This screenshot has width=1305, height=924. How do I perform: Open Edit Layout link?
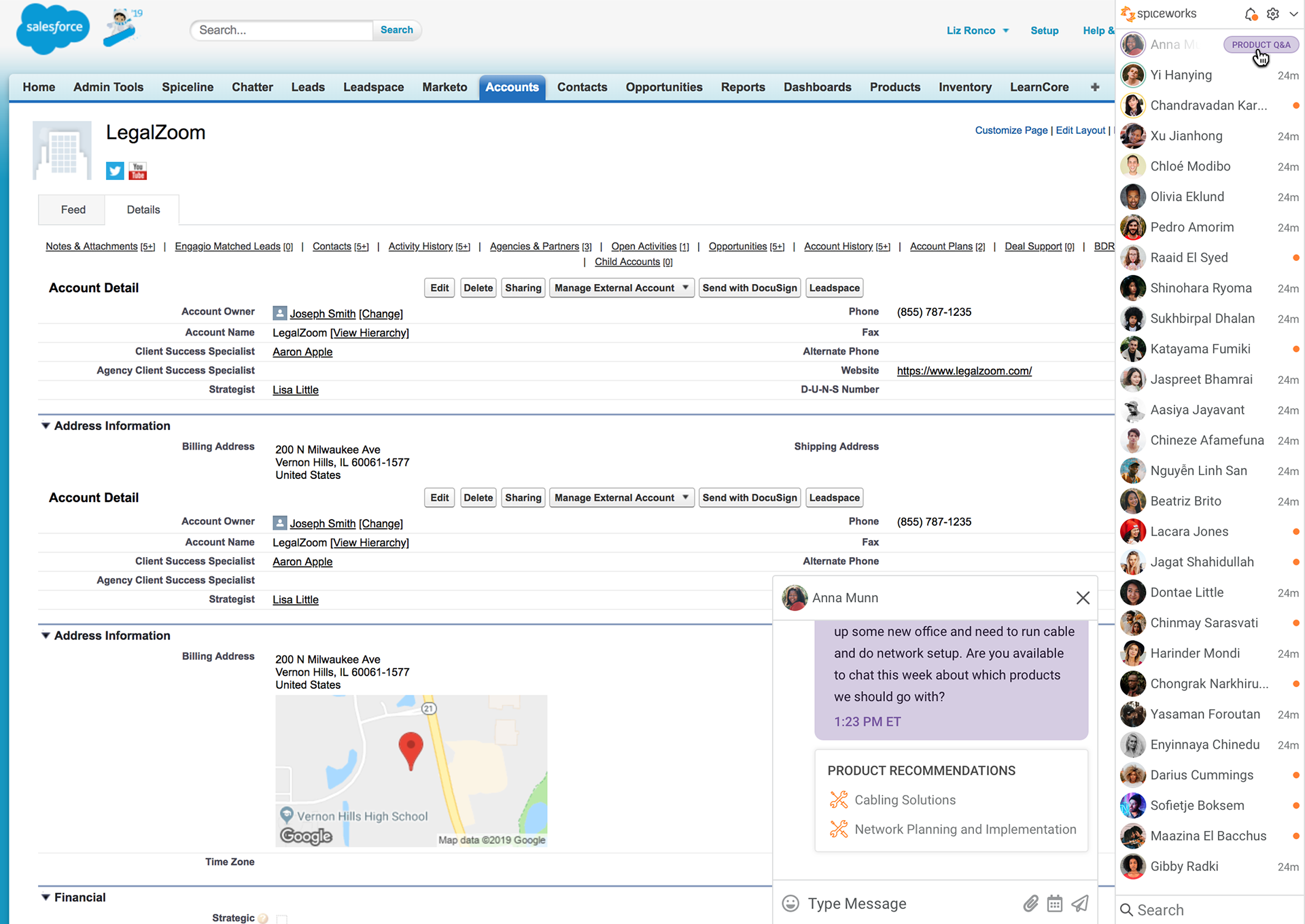click(x=1080, y=130)
